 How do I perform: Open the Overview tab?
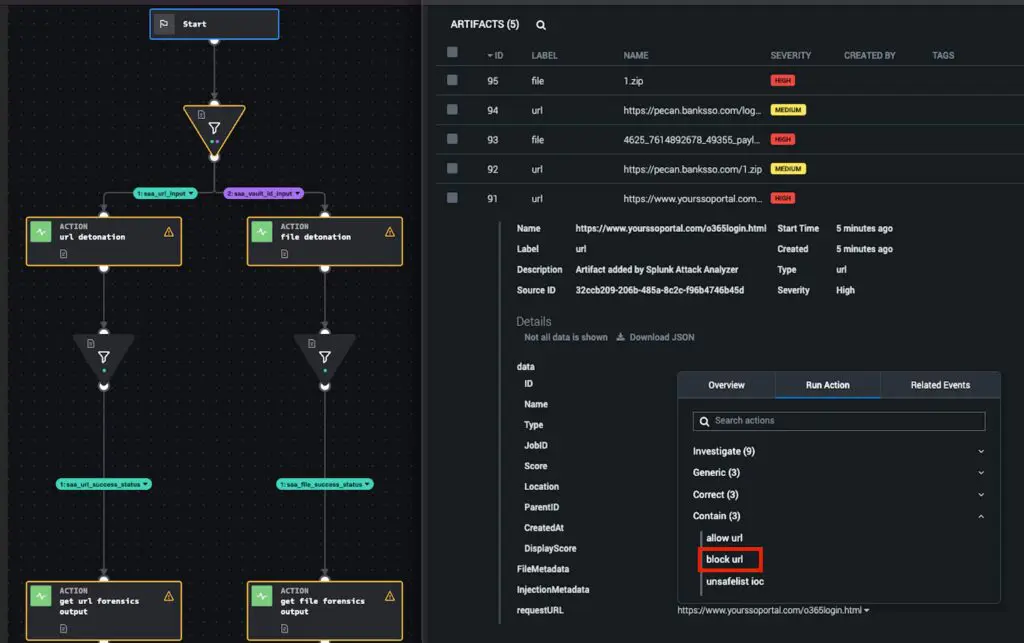tap(726, 385)
